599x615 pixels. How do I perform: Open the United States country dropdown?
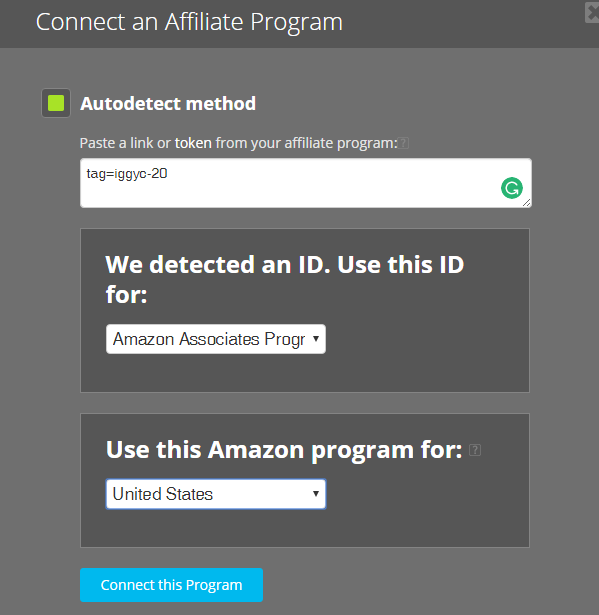(216, 494)
